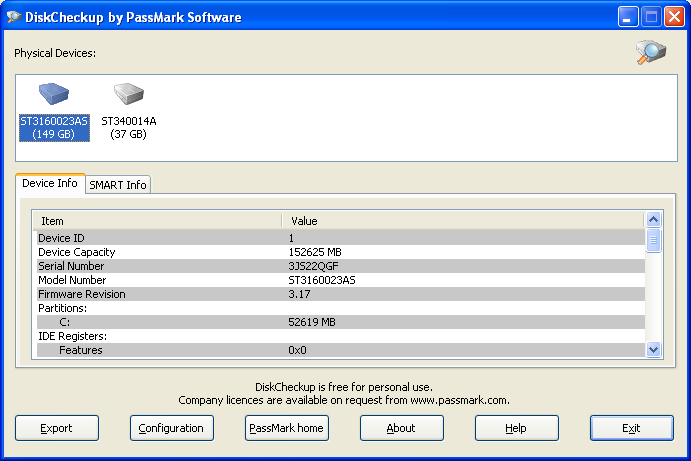Select the ST340014A disk drive icon

[x=128, y=97]
